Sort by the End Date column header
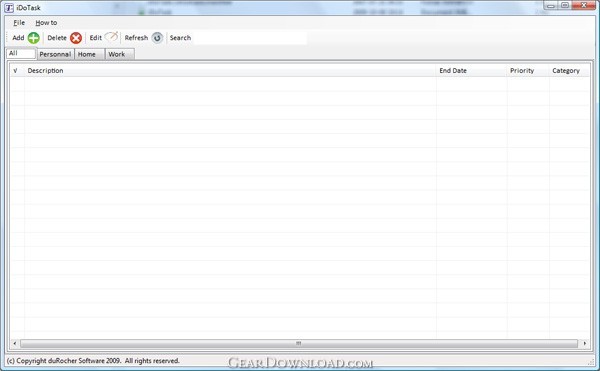This screenshot has width=600, height=371. click(x=471, y=71)
